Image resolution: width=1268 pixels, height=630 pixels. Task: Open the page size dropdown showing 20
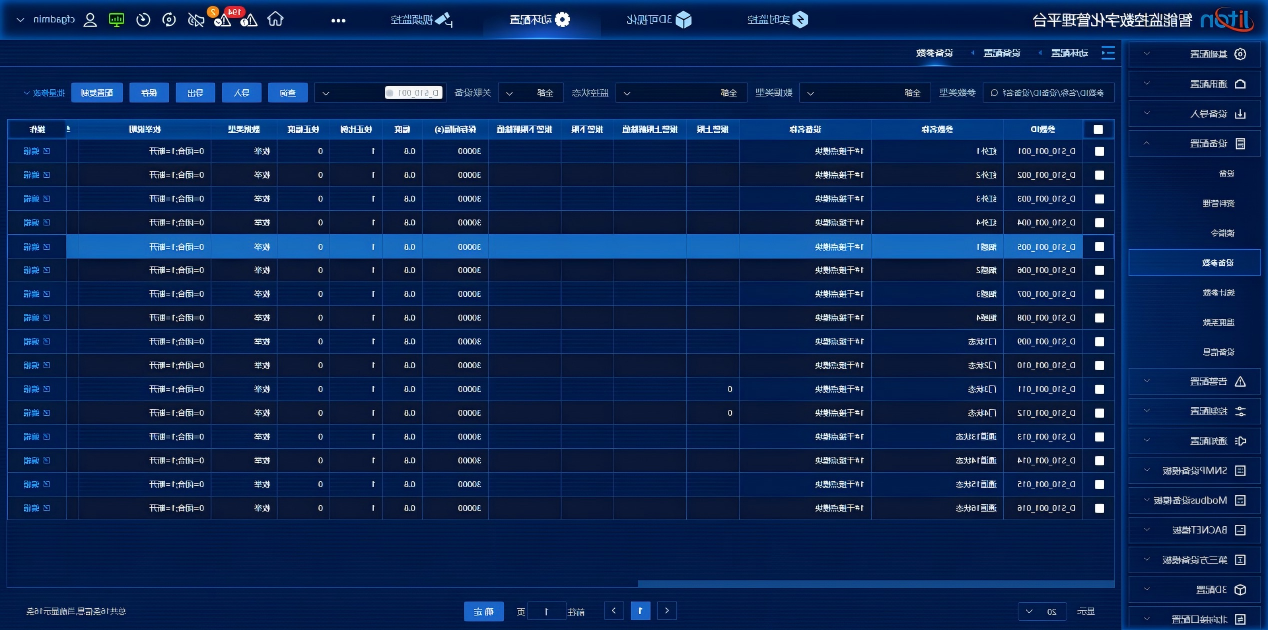tap(1041, 611)
